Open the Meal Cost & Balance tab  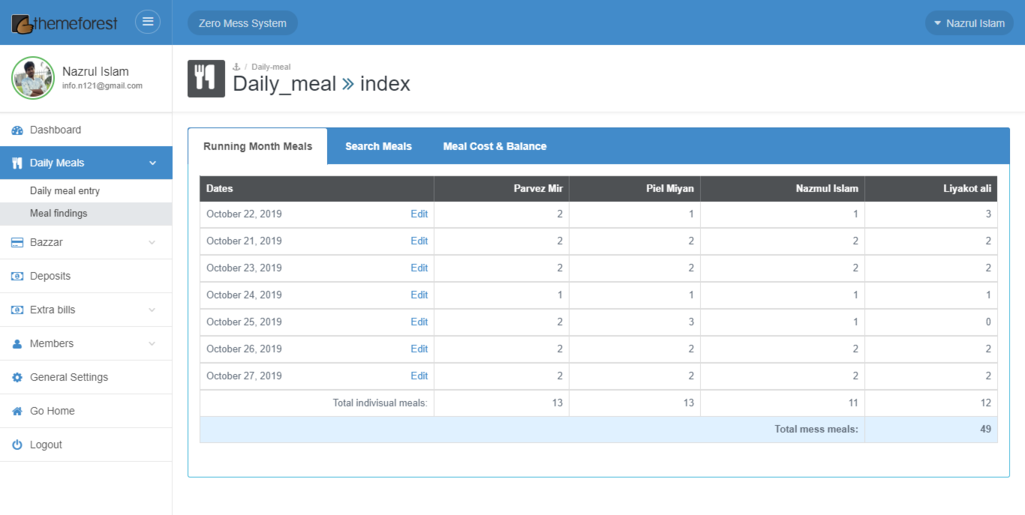(494, 146)
